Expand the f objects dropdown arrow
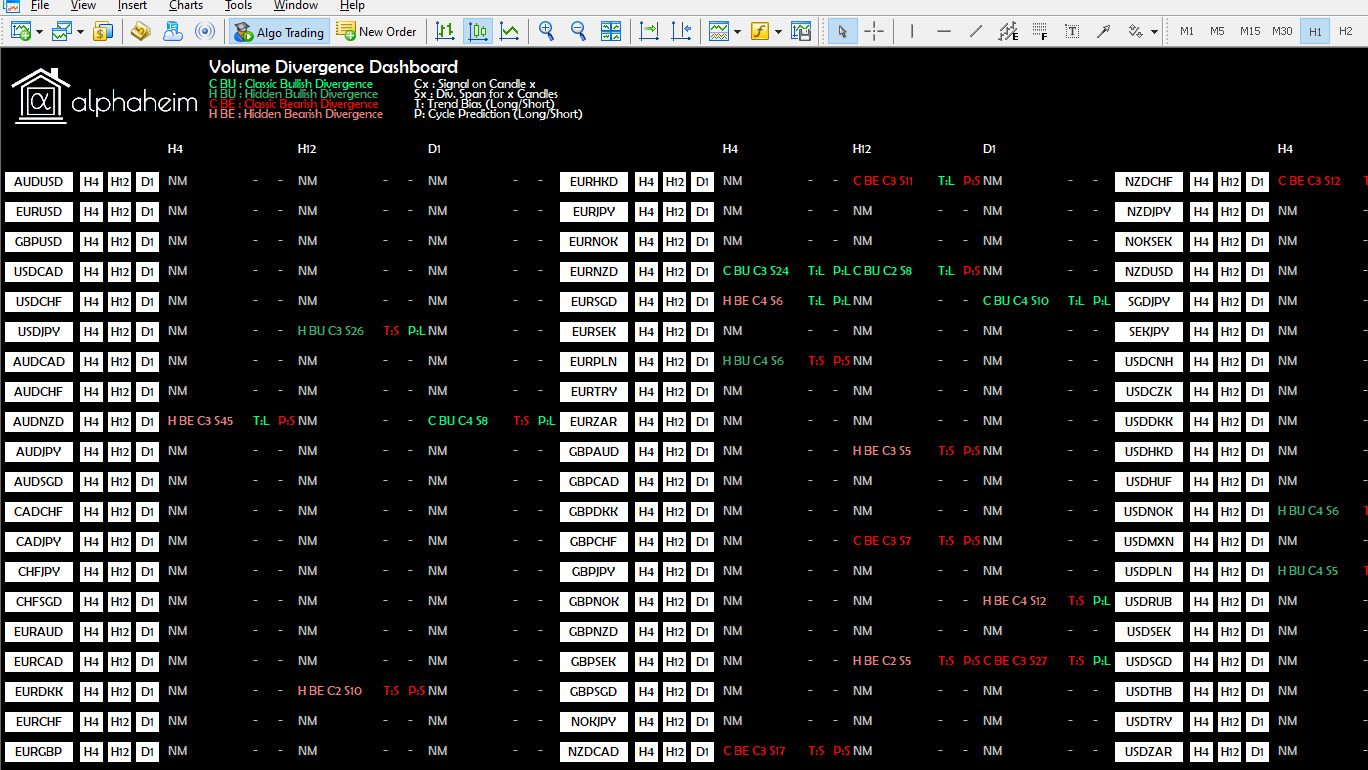 778,32
